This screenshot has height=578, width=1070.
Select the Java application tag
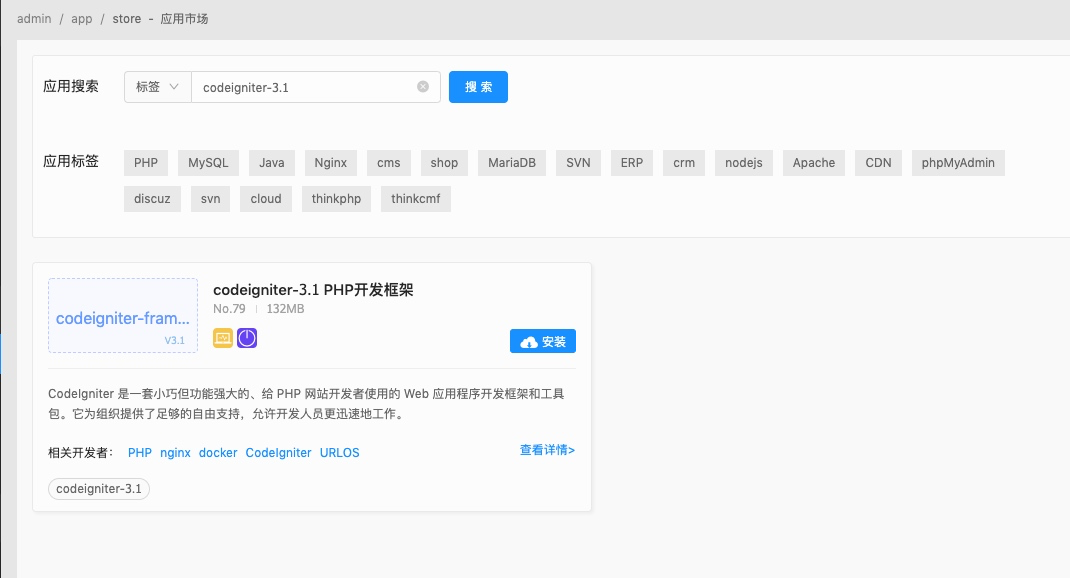click(x=272, y=162)
